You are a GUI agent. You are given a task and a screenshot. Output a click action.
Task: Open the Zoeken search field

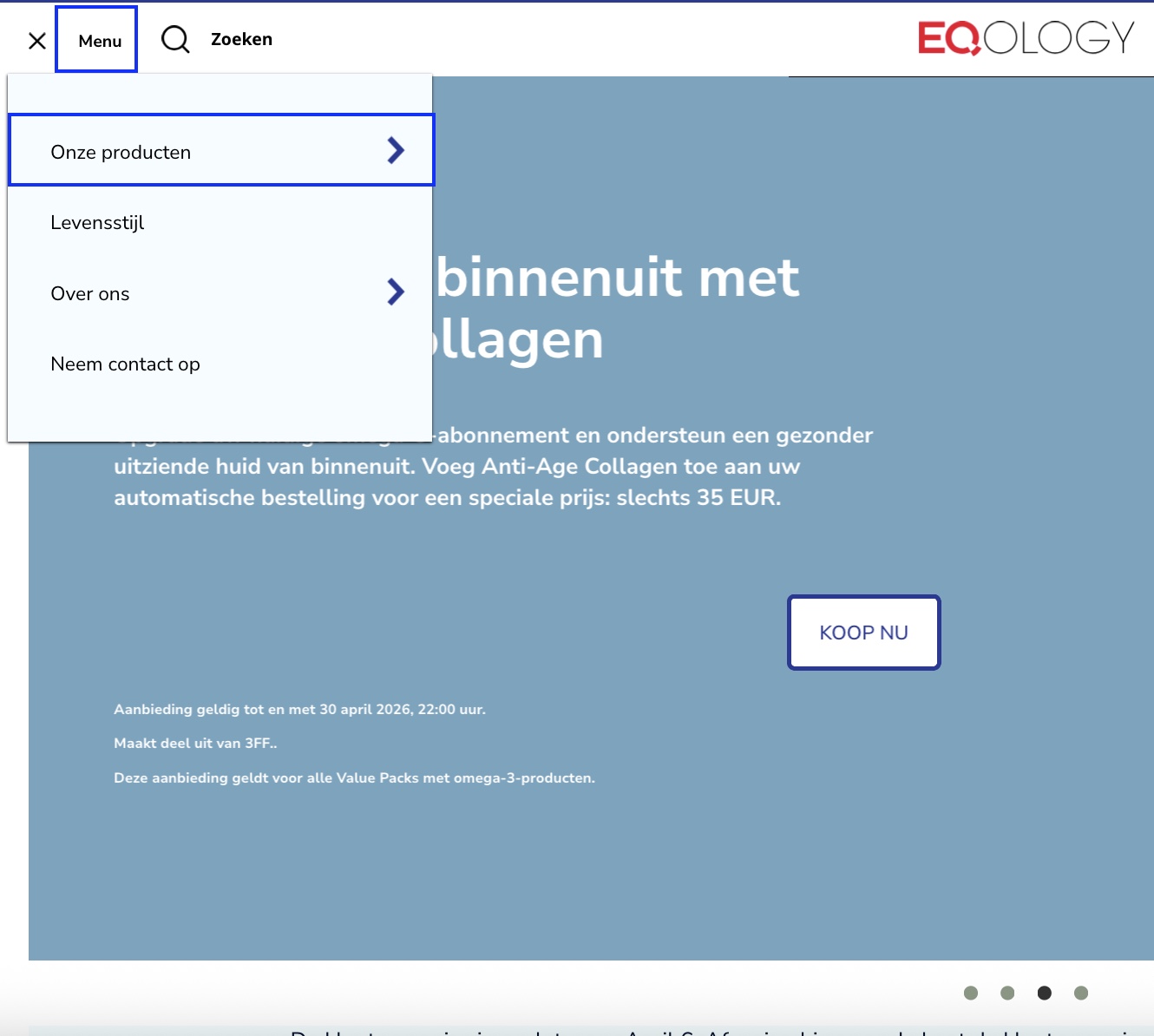(x=241, y=39)
